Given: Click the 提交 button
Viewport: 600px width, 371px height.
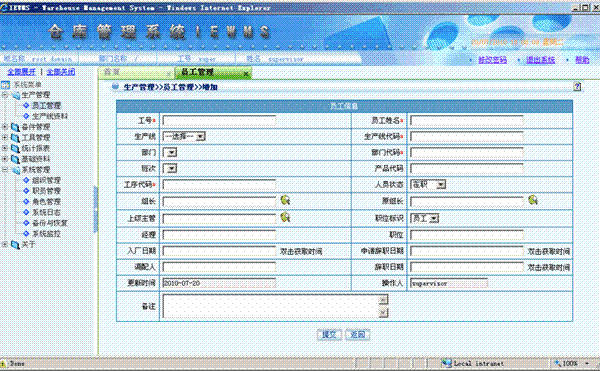Looking at the screenshot, I should point(329,335).
